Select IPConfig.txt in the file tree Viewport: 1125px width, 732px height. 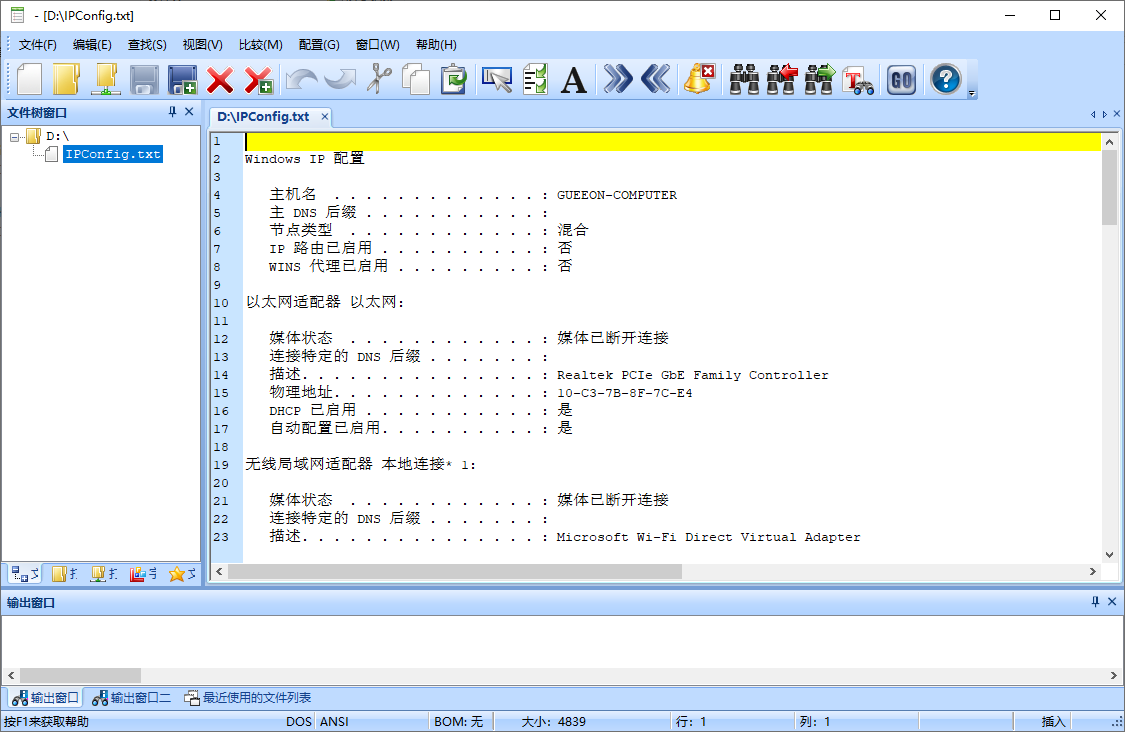tap(111, 154)
